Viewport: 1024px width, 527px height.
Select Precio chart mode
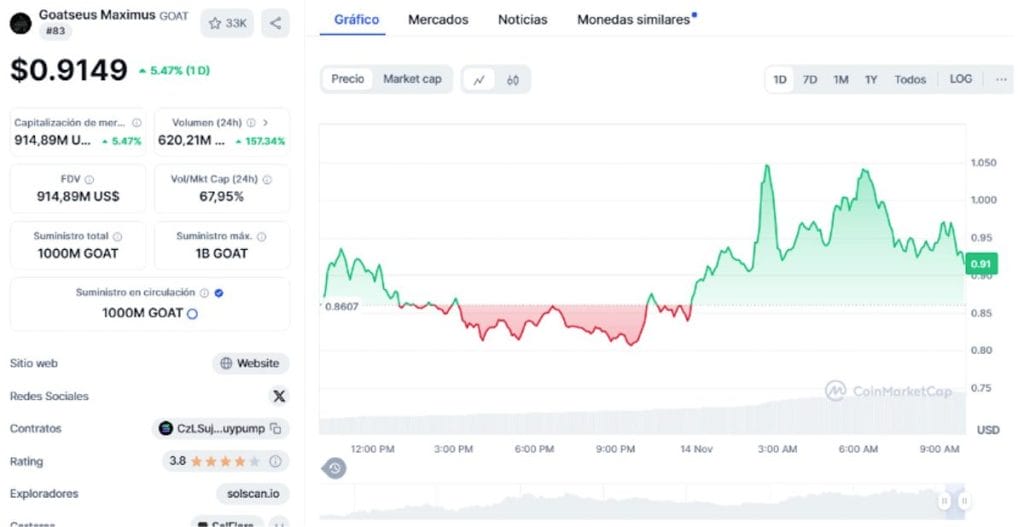pyautogui.click(x=347, y=79)
